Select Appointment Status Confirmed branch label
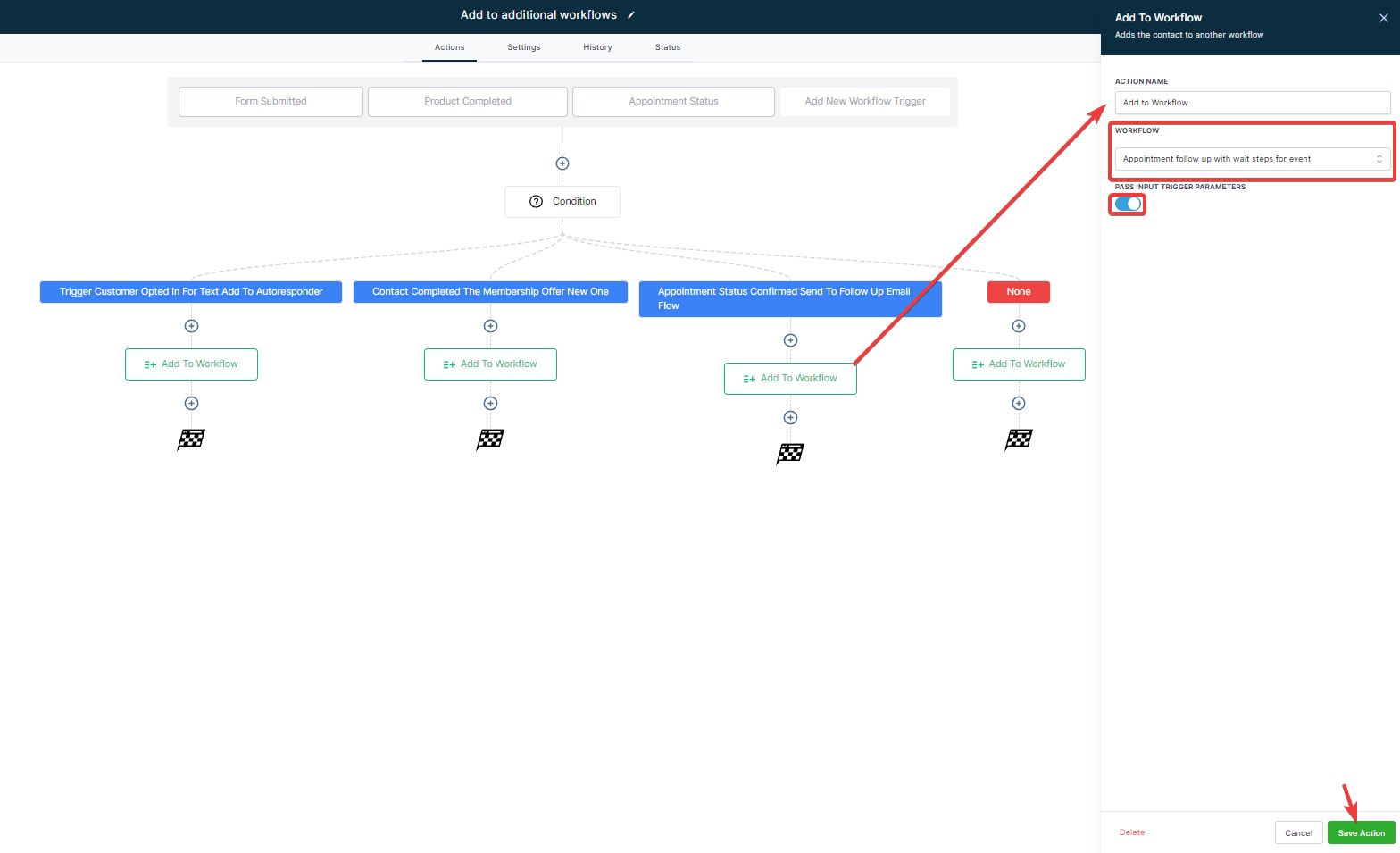This screenshot has height=853, width=1400. (x=790, y=299)
